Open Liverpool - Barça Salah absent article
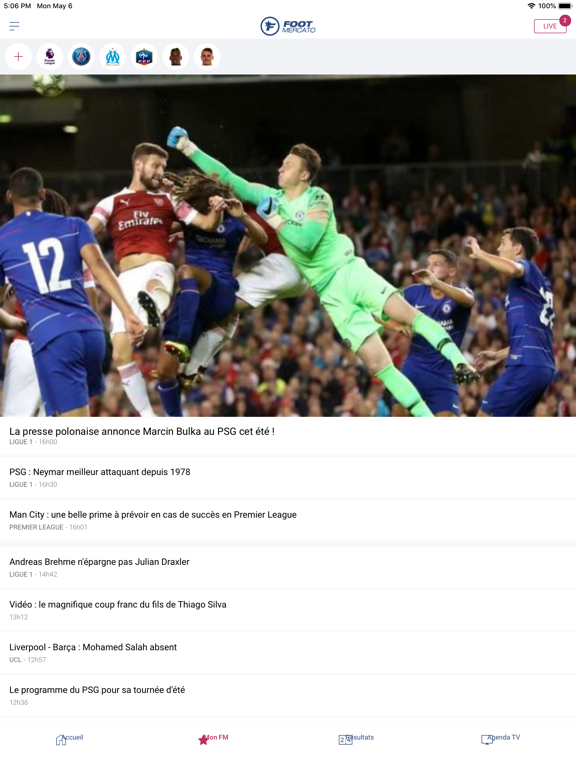The width and height of the screenshot is (576, 768). (288, 652)
